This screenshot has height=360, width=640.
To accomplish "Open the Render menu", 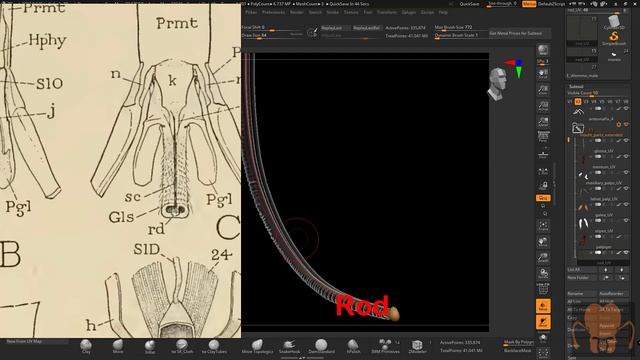I will tap(297, 12).
